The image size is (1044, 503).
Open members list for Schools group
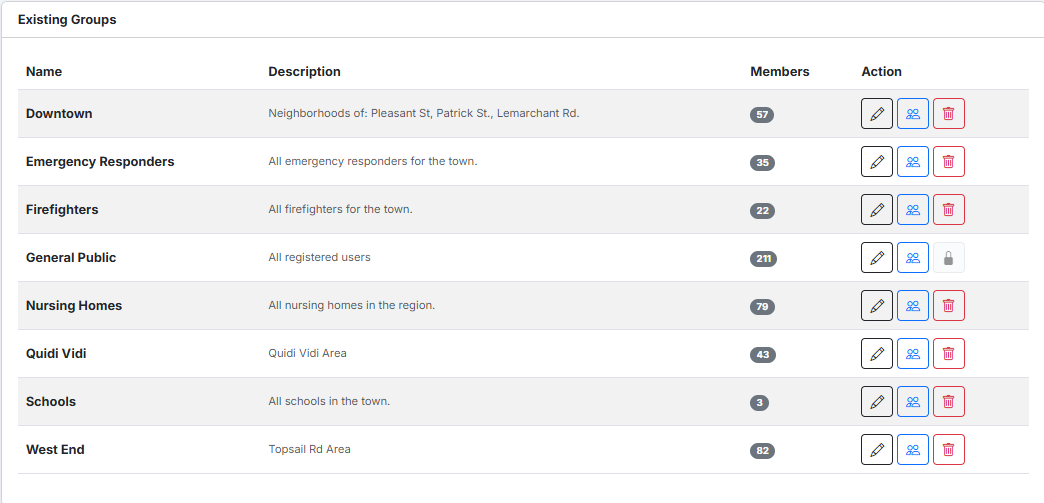pos(913,402)
